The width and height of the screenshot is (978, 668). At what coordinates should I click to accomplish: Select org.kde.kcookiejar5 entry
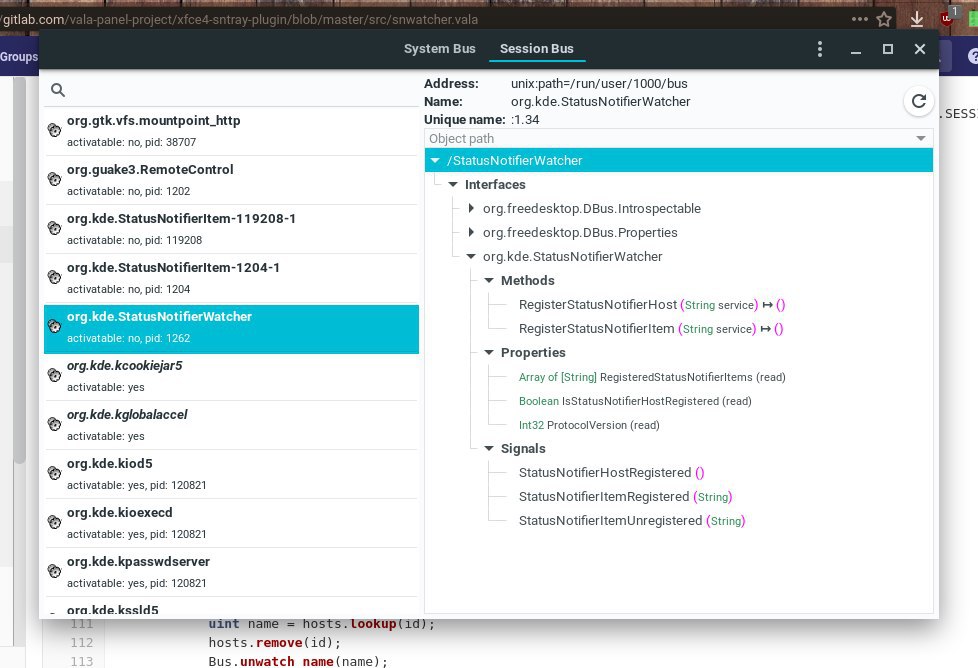click(231, 375)
